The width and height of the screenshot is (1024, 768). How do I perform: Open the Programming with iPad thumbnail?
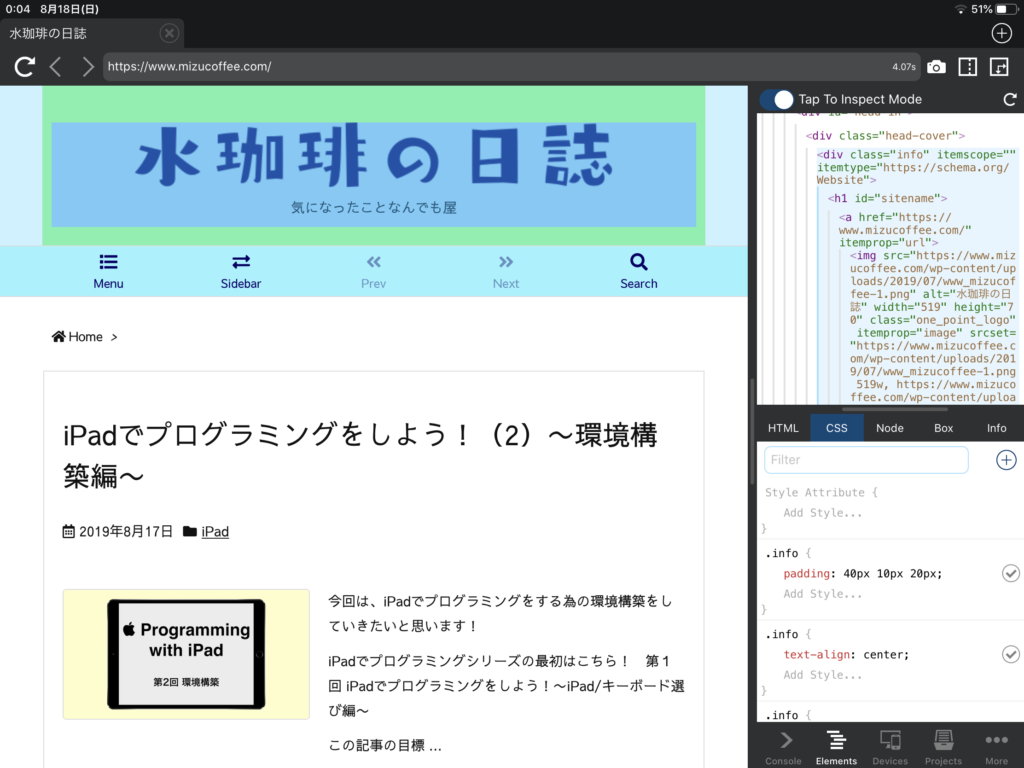(186, 654)
